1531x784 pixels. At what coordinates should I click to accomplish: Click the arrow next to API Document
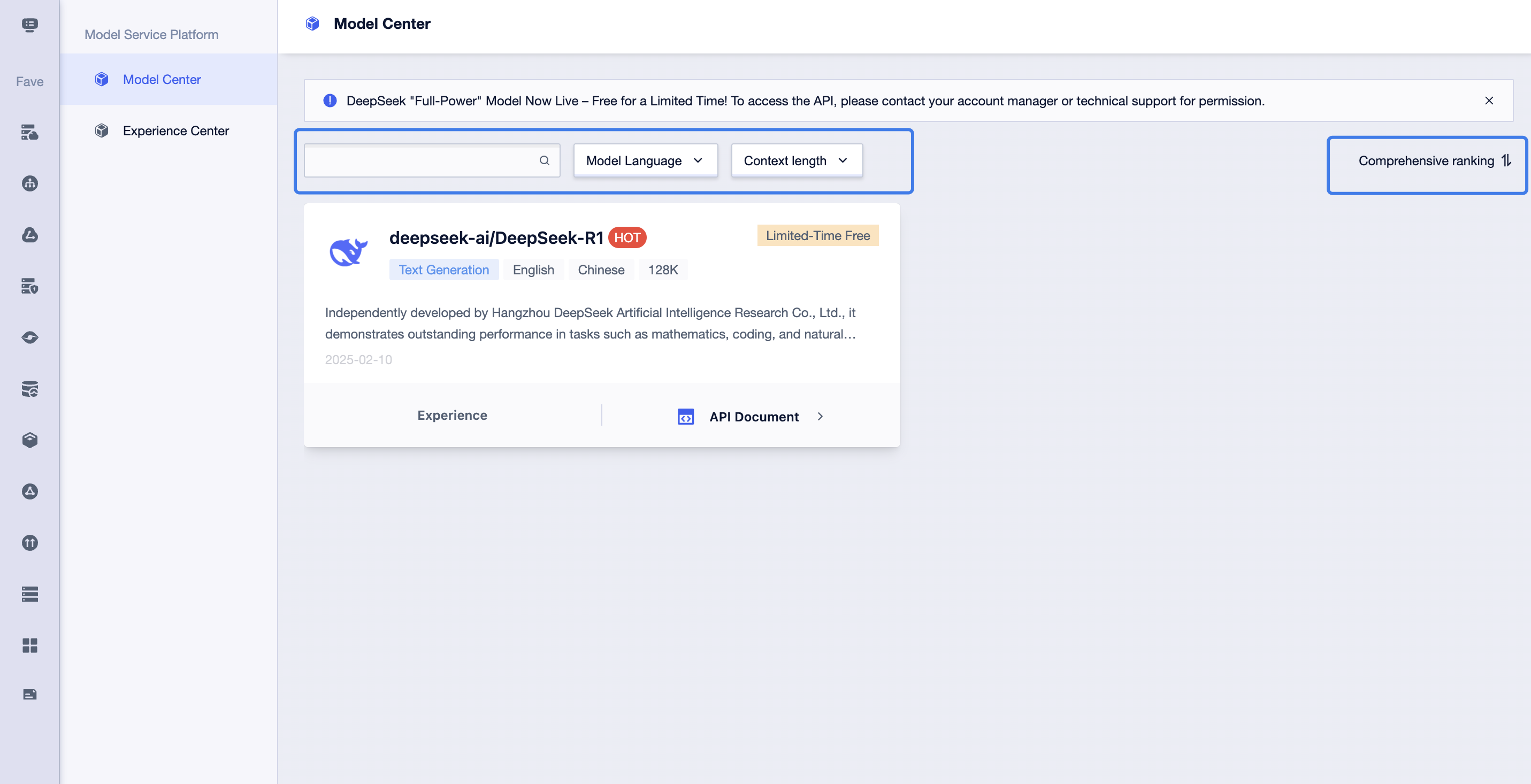(820, 417)
